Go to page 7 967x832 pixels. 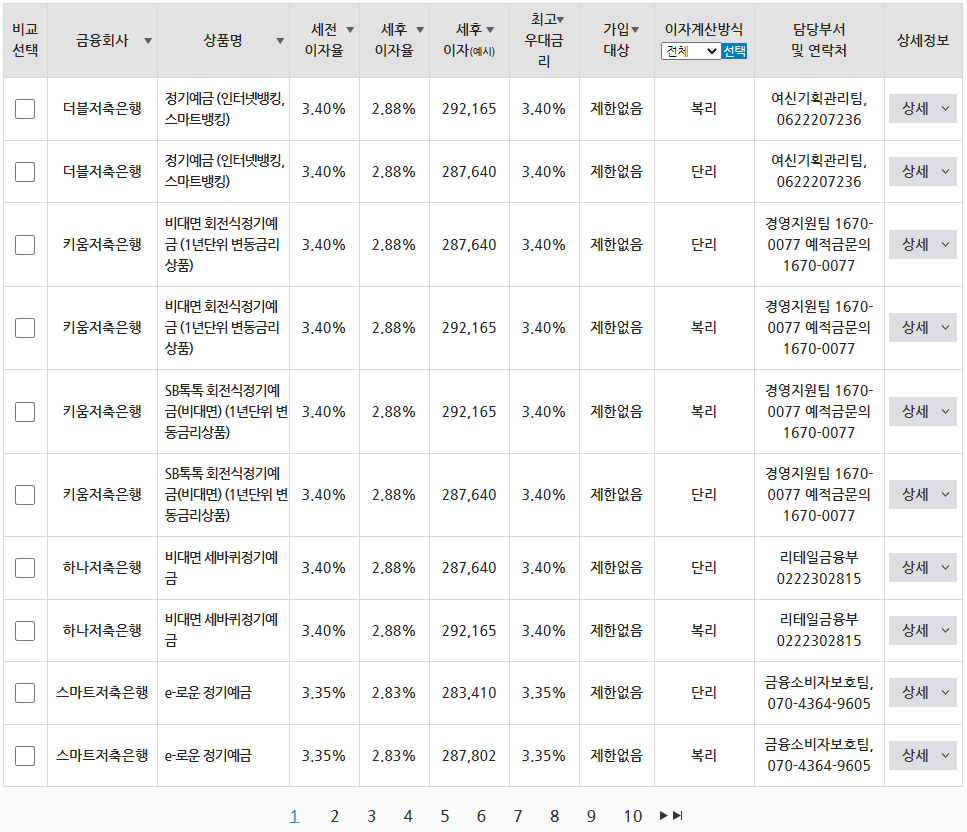click(518, 816)
